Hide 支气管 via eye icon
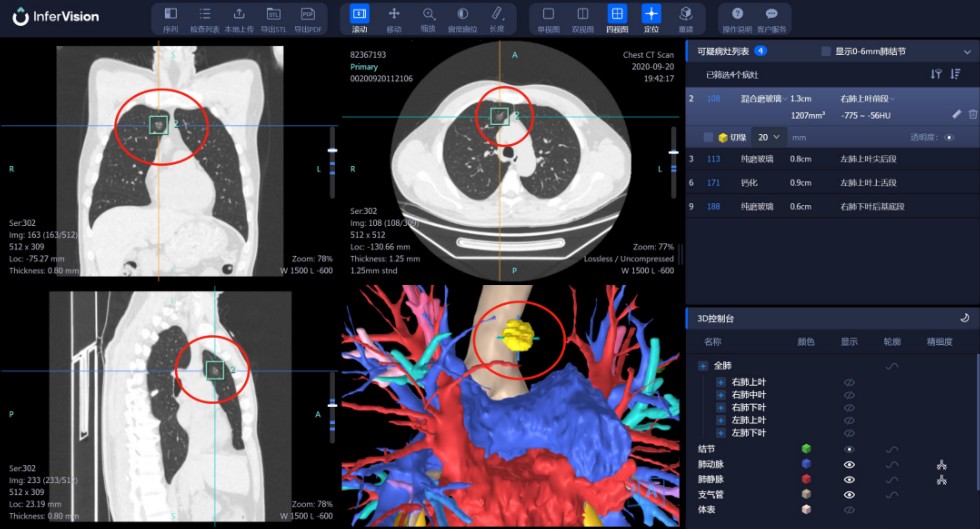The height and width of the screenshot is (529, 980). click(849, 495)
